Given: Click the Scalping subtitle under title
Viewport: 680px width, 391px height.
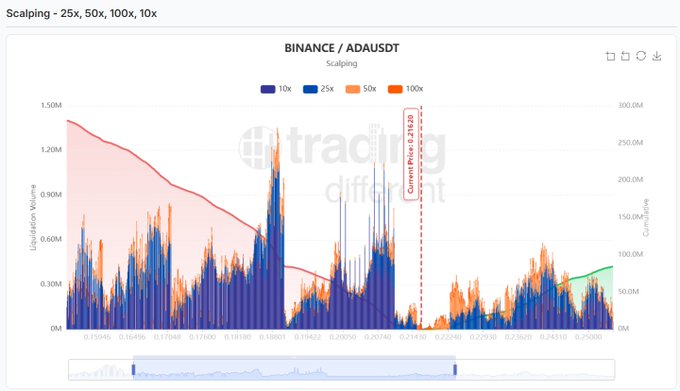Looking at the screenshot, I should (342, 64).
